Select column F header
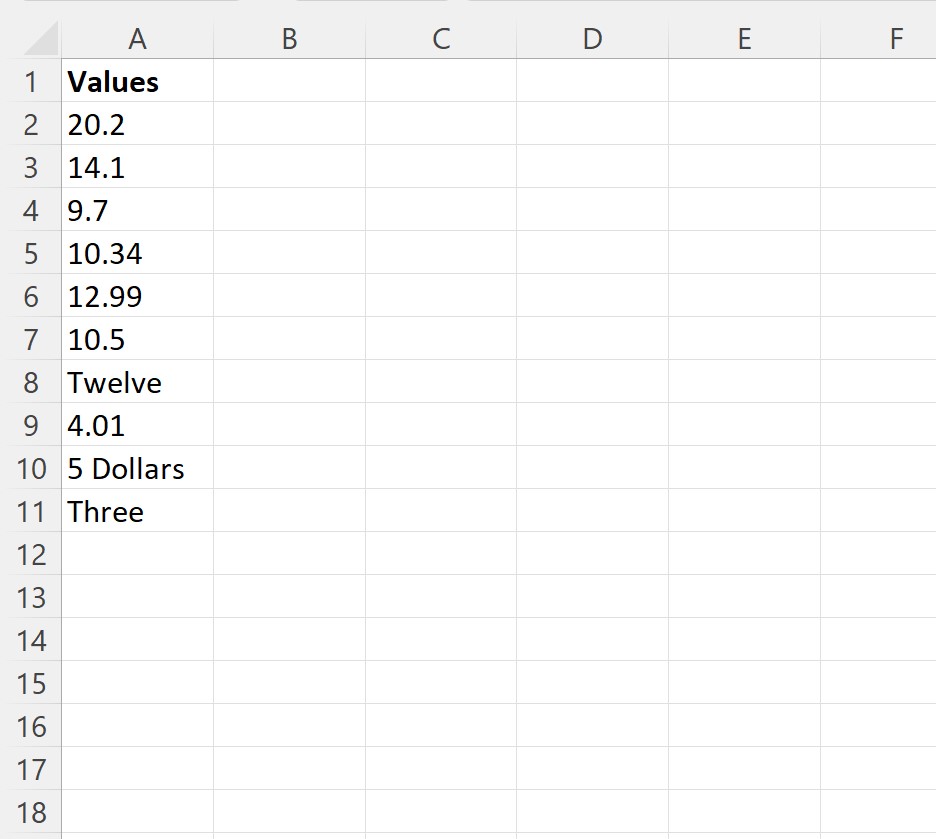Screen dimensions: 936x839 click(x=879, y=39)
